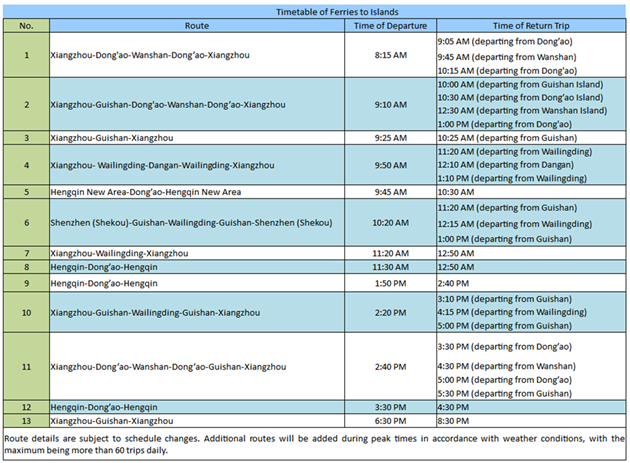630x463 pixels.
Task: Click '12:15 AM (departing from Wailingding)'
Action: 515,224
